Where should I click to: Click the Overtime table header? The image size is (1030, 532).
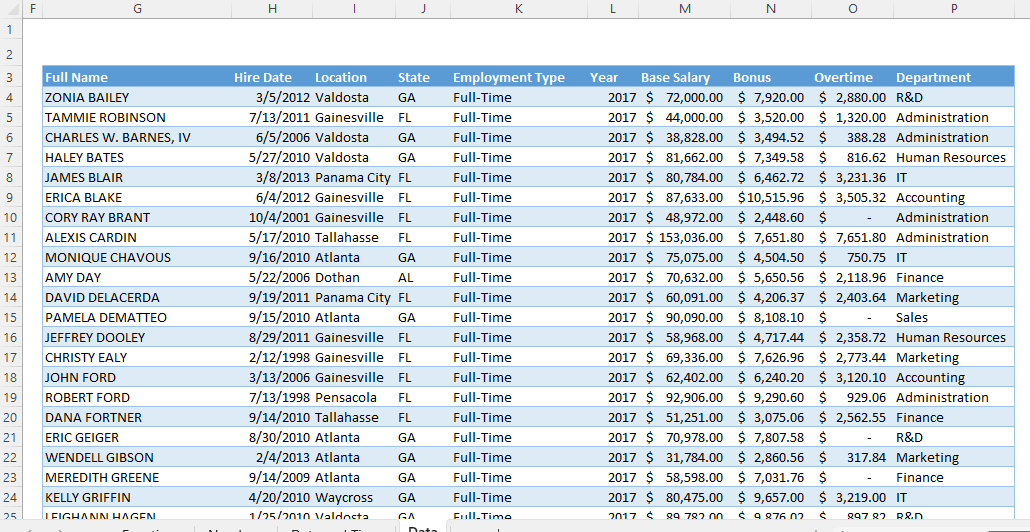point(853,78)
